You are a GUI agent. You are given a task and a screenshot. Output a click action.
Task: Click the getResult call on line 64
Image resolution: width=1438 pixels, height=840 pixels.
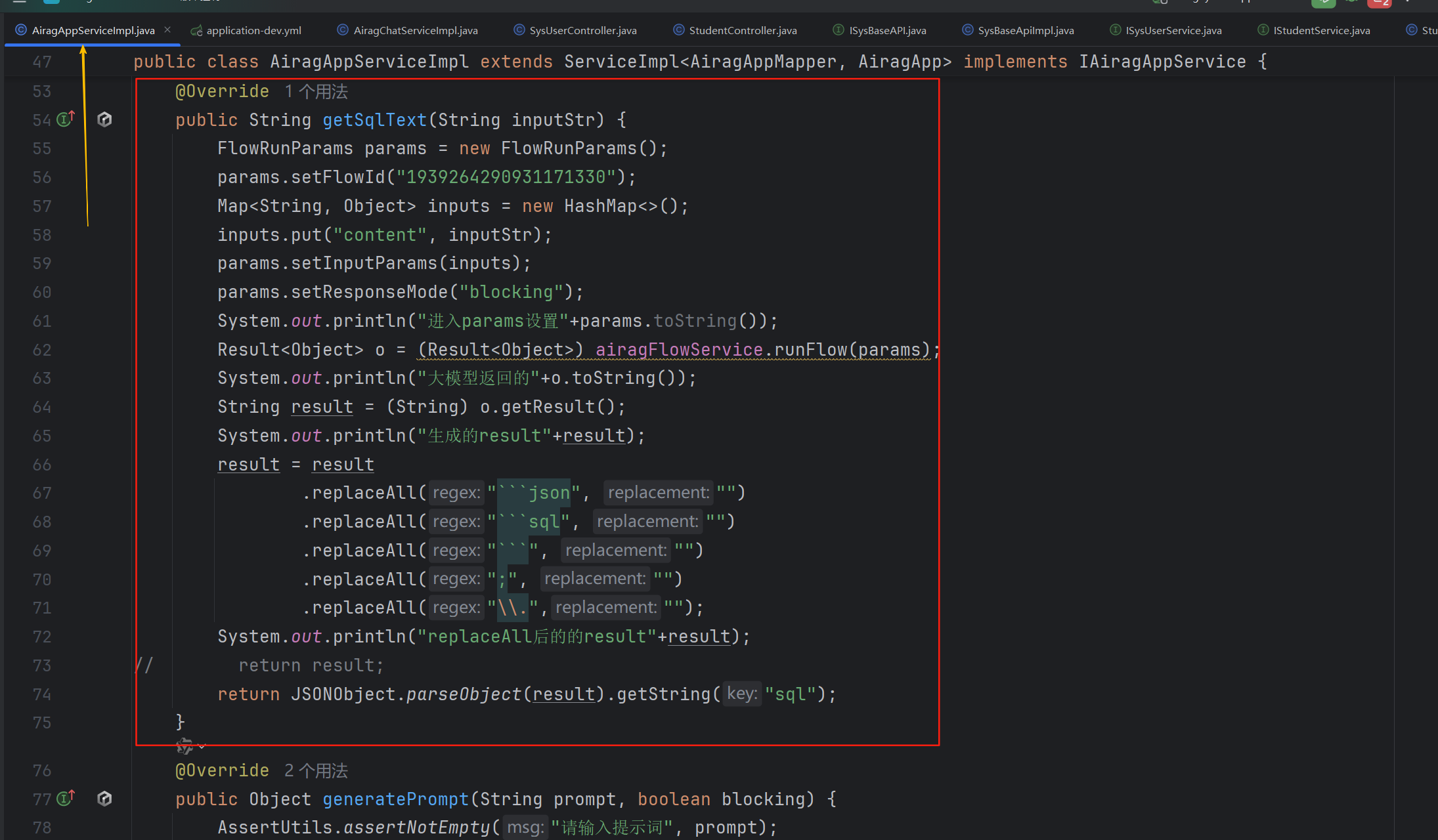click(x=548, y=407)
